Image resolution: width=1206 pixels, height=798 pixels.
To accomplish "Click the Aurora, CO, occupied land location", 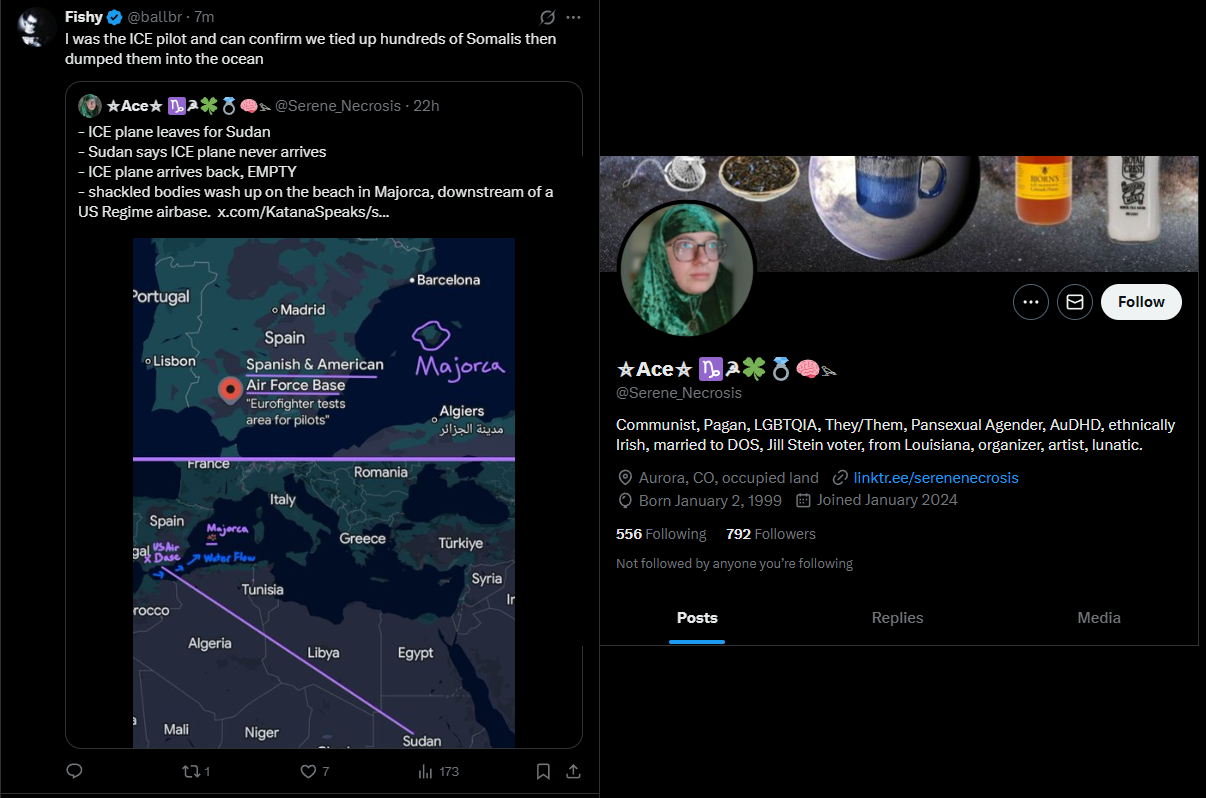I will [729, 477].
